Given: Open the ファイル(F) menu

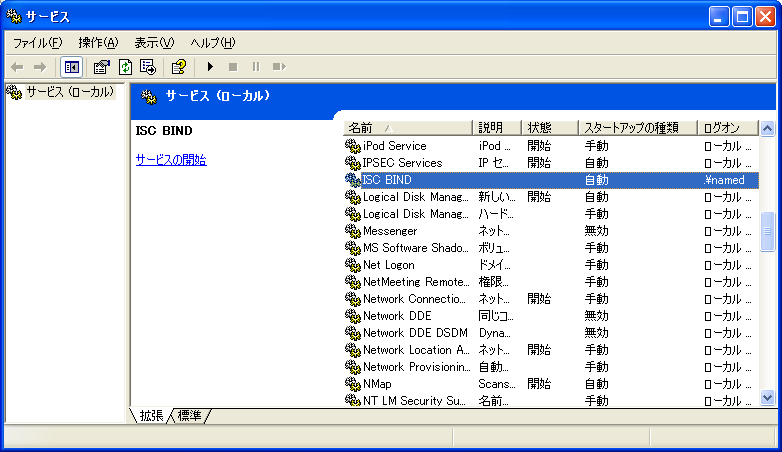Looking at the screenshot, I should coord(37,43).
